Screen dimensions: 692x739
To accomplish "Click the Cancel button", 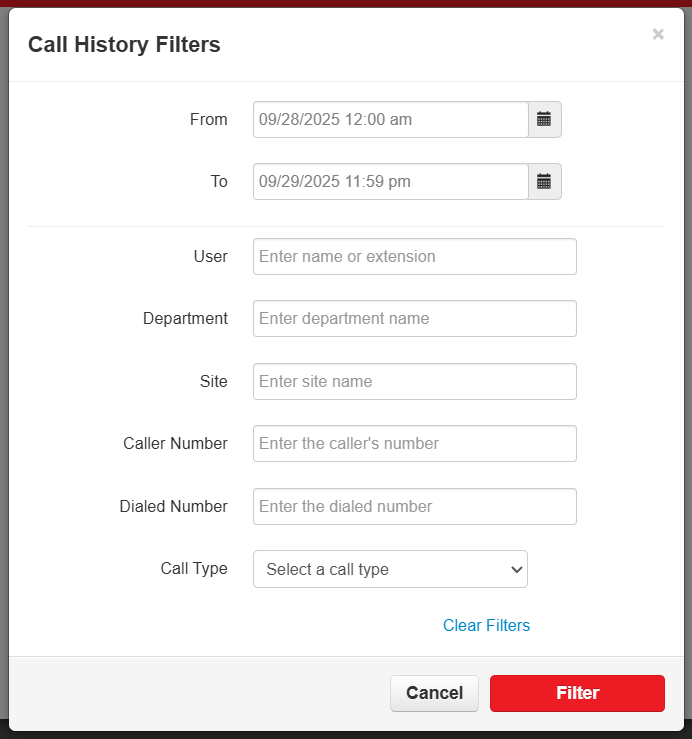I will 434,693.
